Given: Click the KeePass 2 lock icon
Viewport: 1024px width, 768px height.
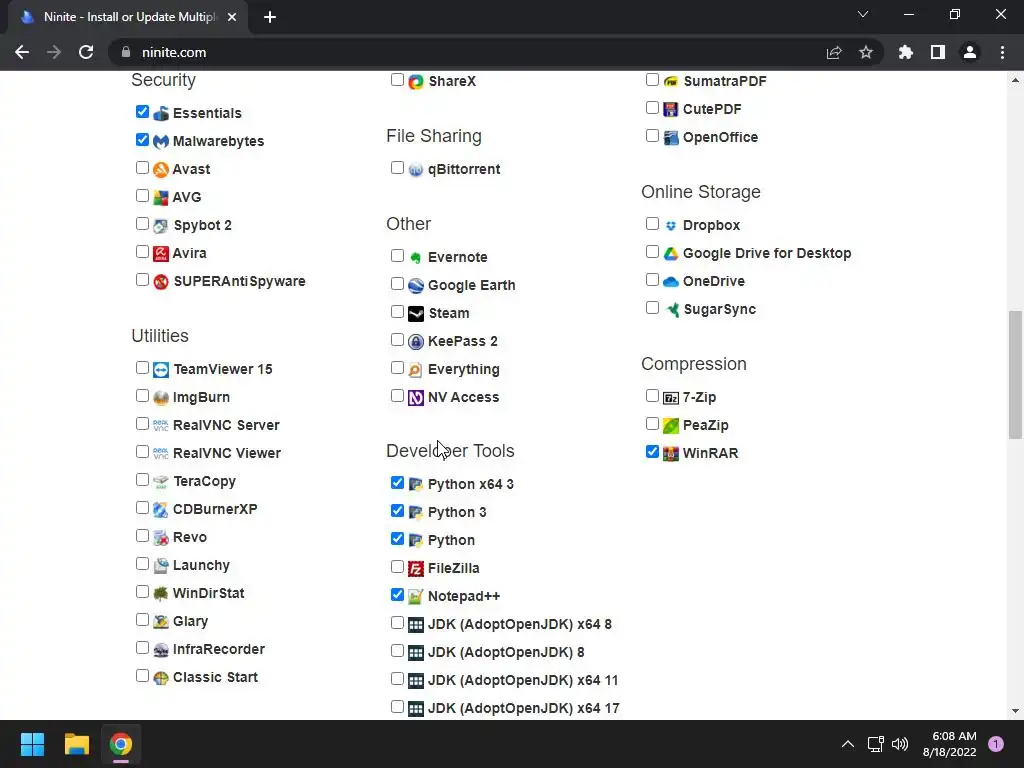Looking at the screenshot, I should click(x=416, y=342).
